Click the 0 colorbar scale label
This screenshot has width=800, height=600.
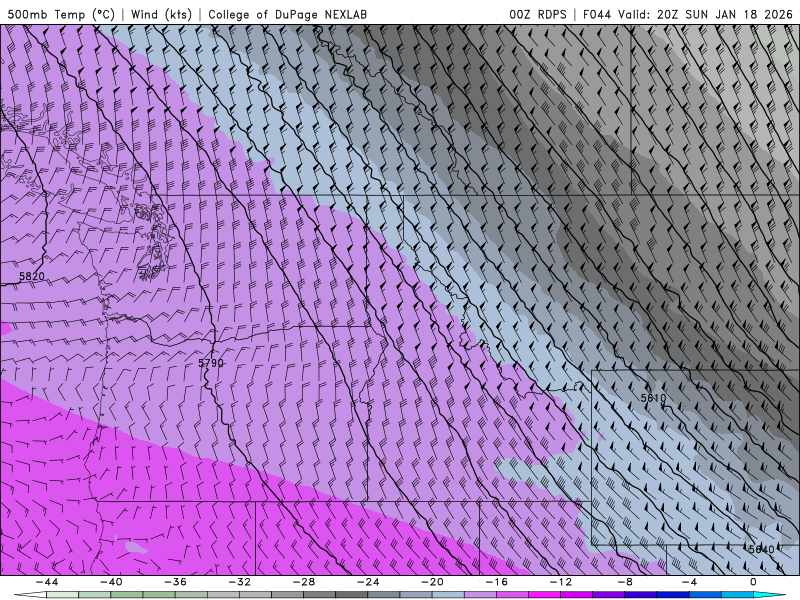[x=753, y=582]
